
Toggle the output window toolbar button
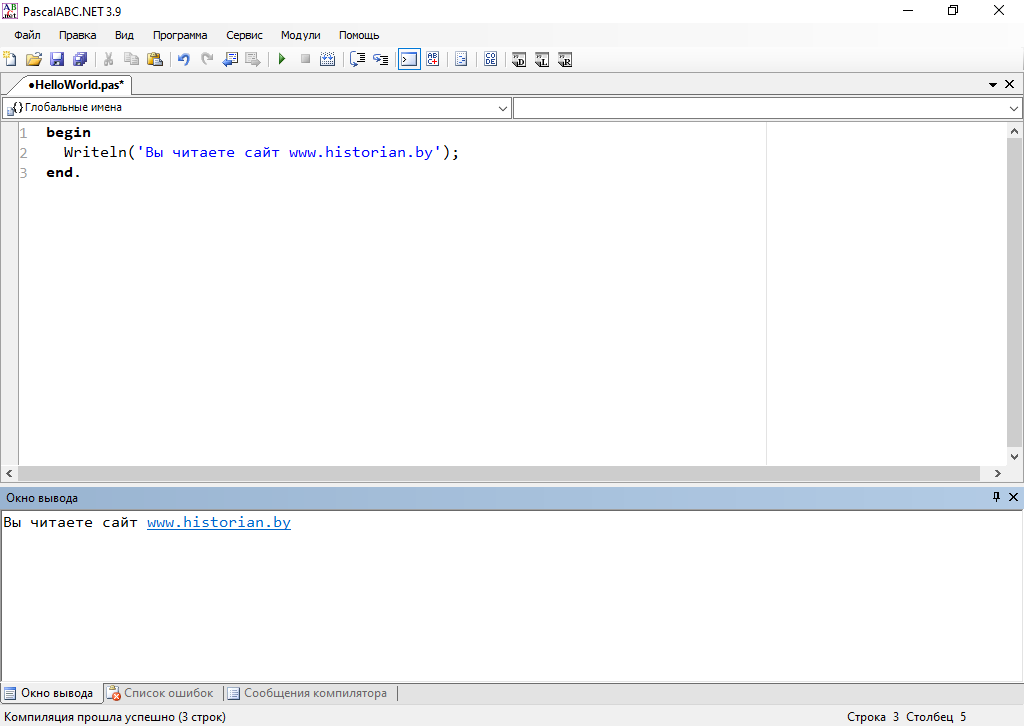409,60
